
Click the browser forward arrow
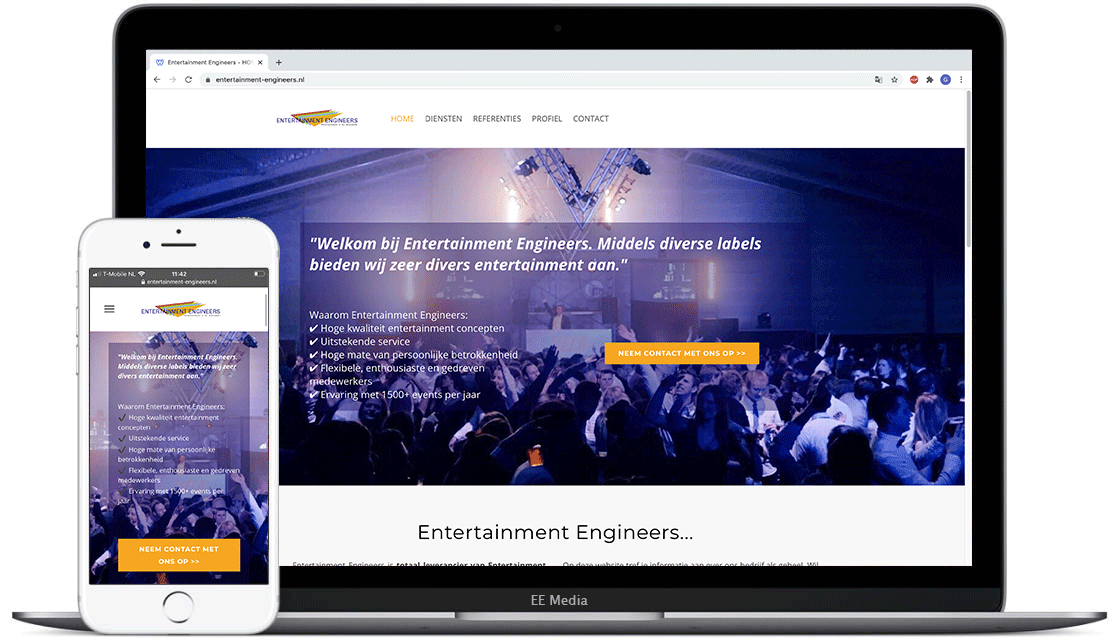pyautogui.click(x=173, y=79)
